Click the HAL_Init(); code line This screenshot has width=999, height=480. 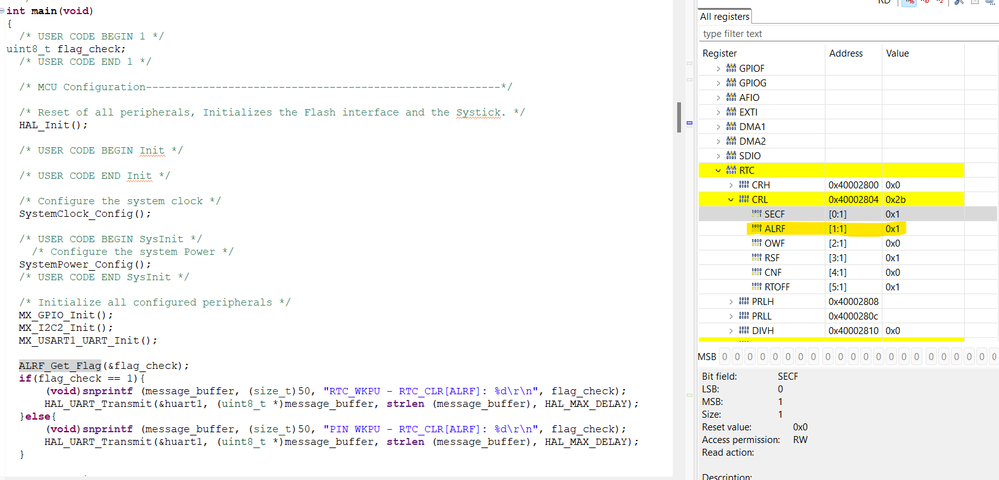point(53,125)
